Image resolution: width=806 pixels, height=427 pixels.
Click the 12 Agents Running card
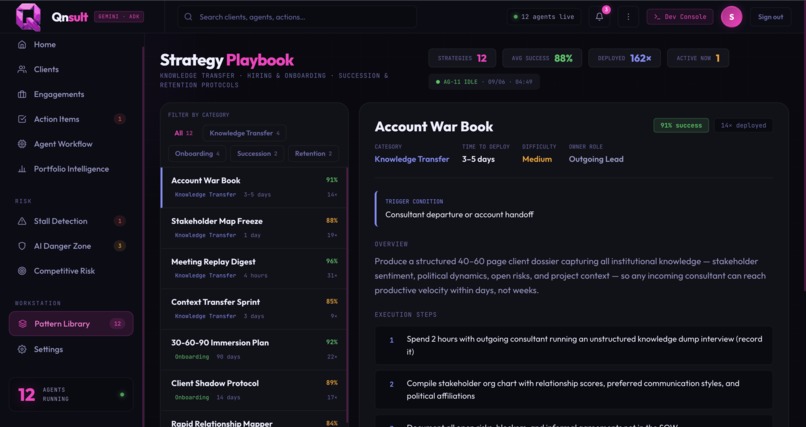pos(71,395)
